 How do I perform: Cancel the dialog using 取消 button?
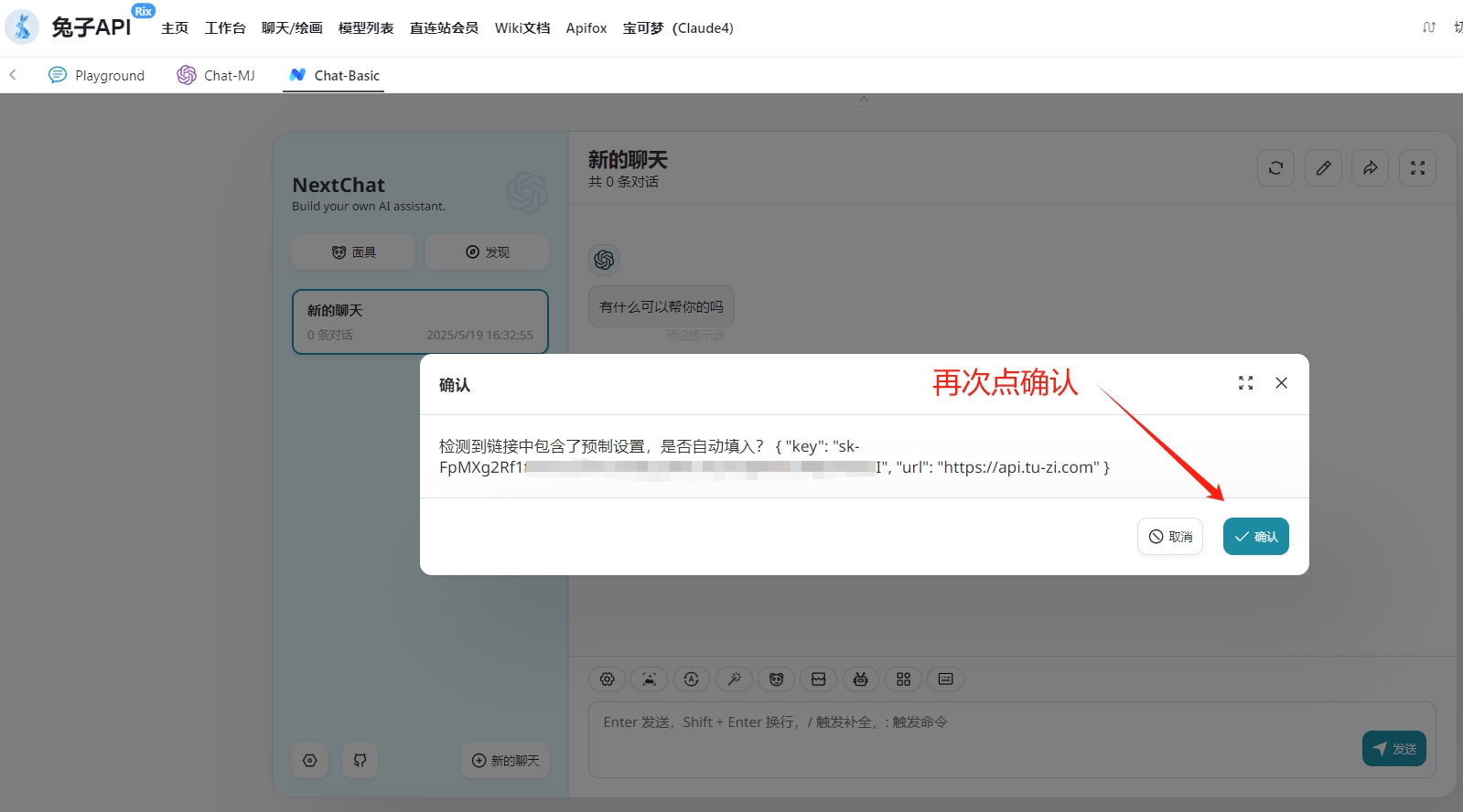(1170, 537)
